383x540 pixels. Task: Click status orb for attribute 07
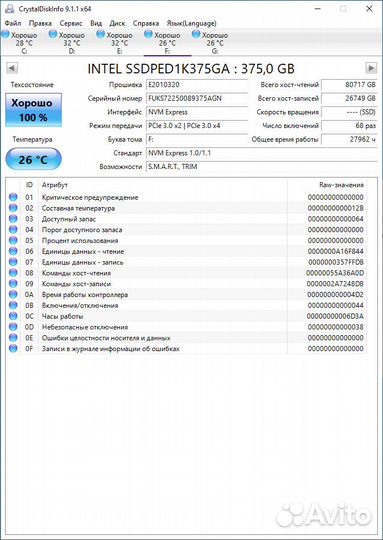(x=13, y=262)
